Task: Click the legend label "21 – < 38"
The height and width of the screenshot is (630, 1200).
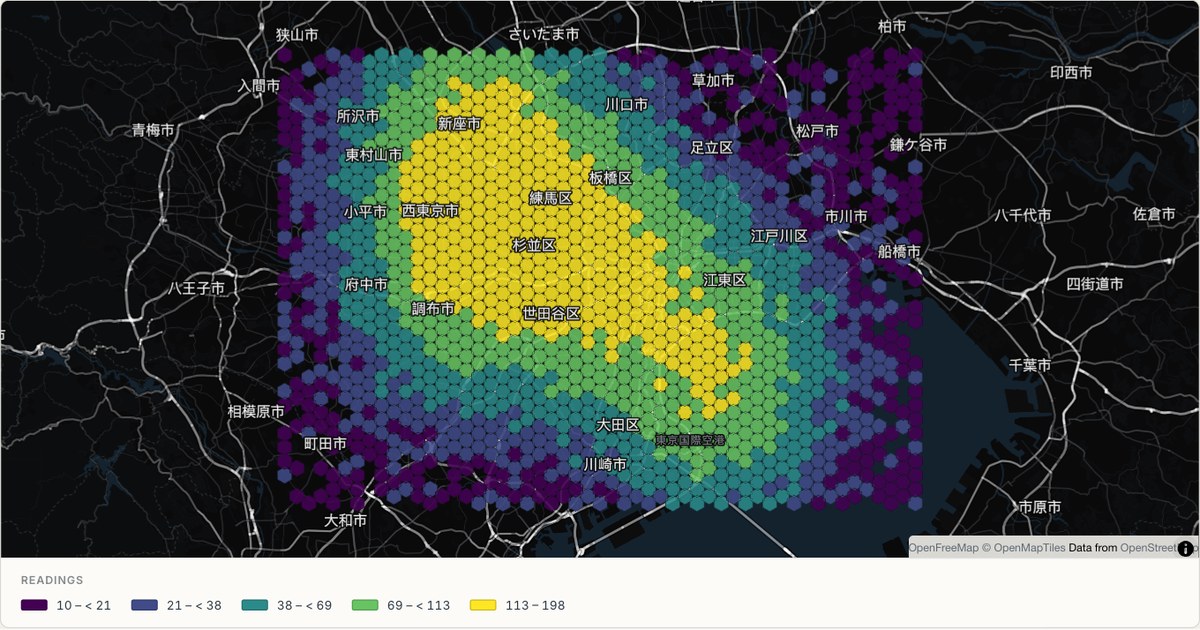Action: (194, 605)
